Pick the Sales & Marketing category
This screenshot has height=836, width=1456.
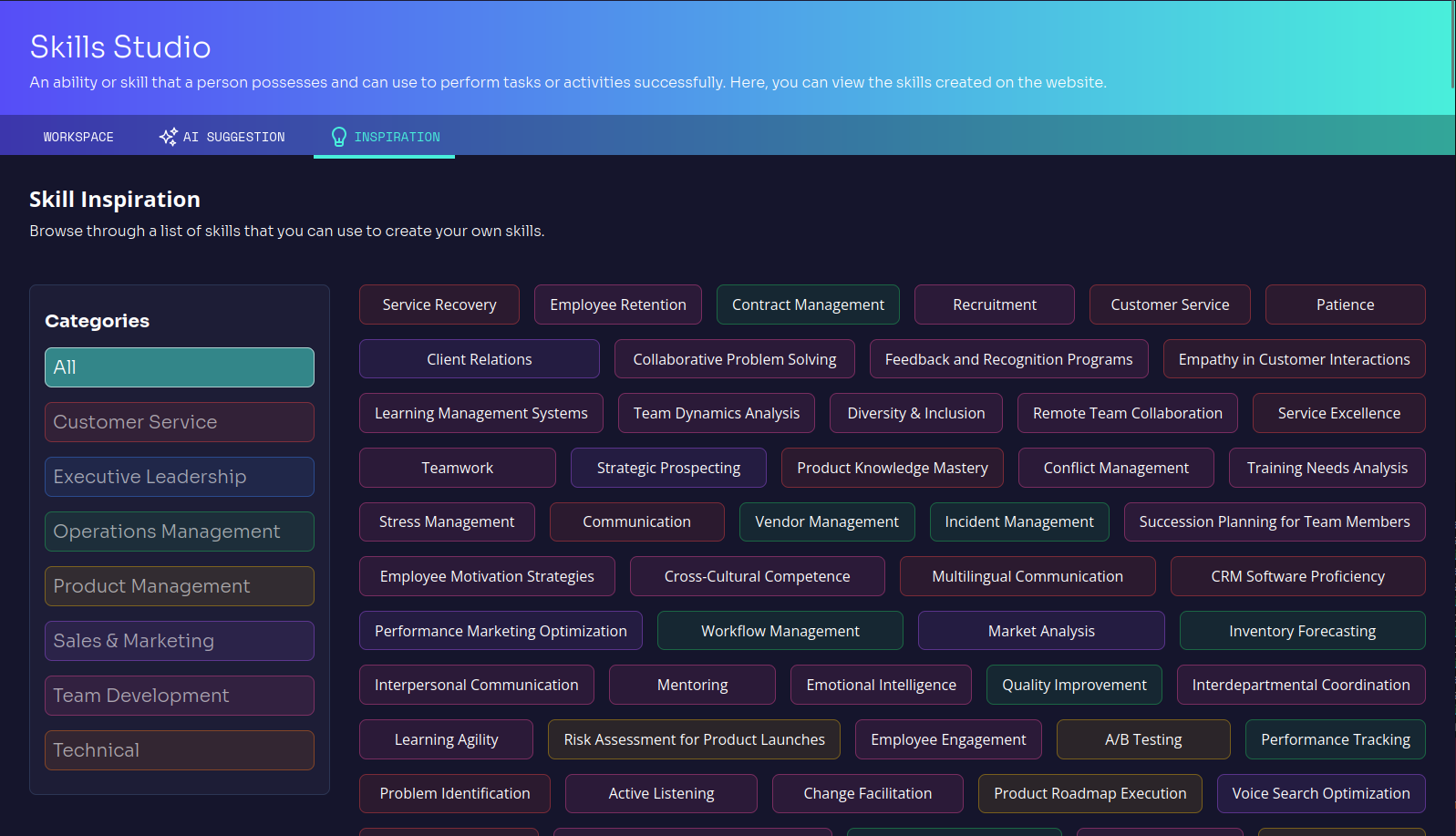click(x=180, y=641)
